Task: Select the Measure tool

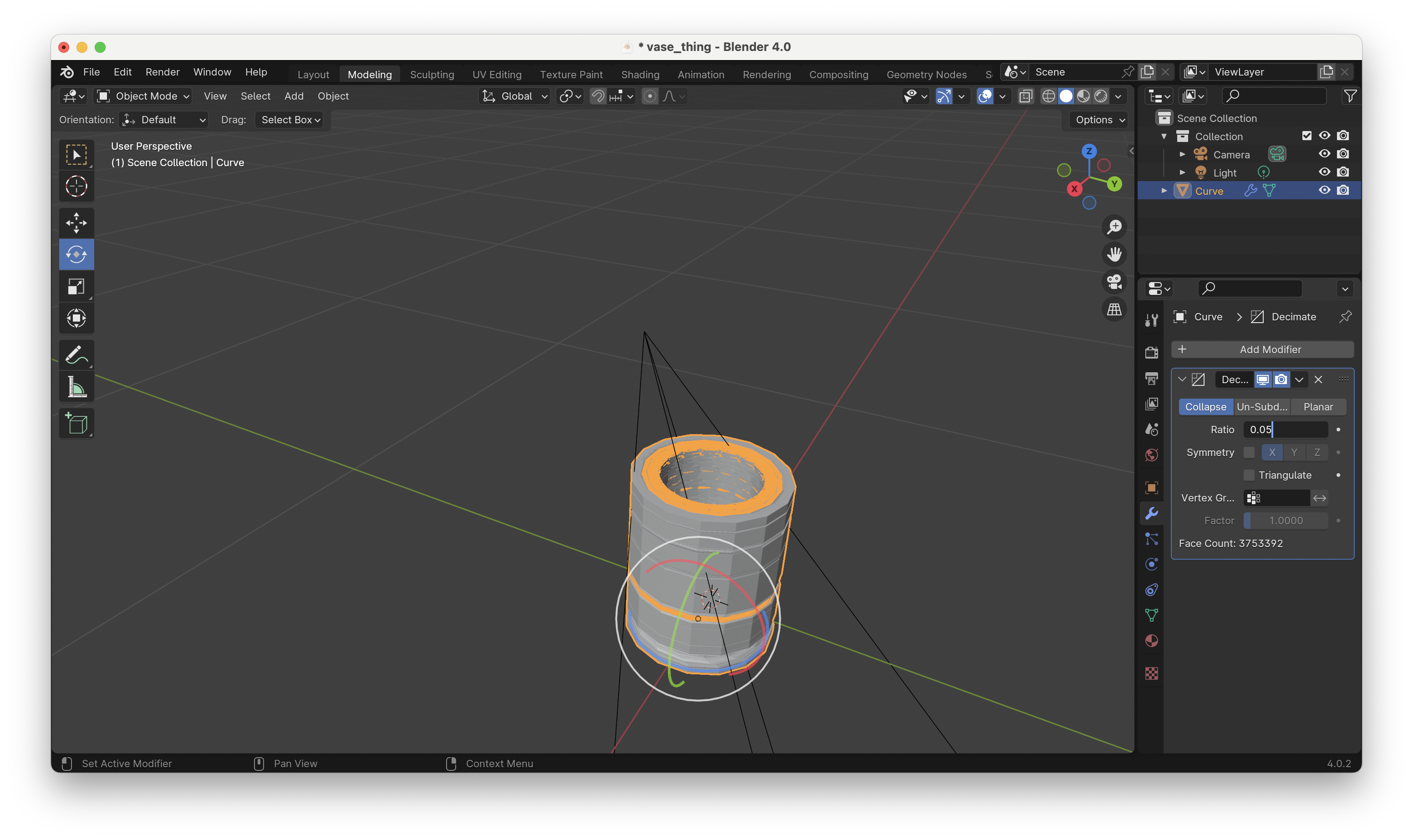Action: [x=76, y=387]
